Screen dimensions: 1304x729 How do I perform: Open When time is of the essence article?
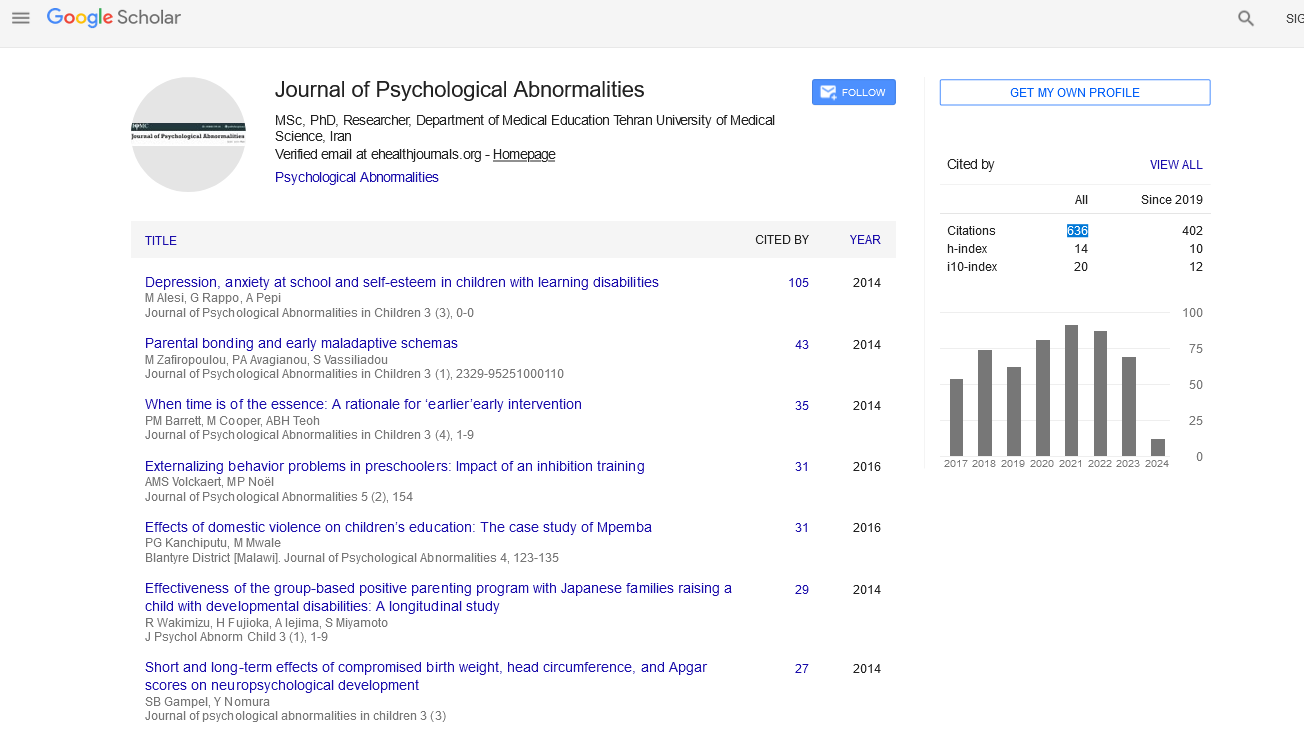363,404
